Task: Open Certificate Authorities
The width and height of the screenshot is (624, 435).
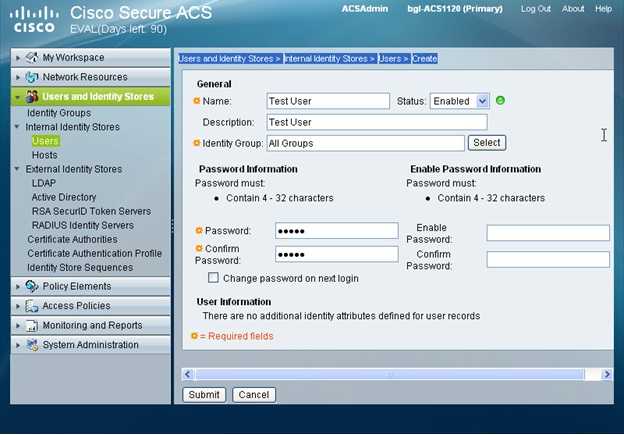Action: (x=72, y=240)
